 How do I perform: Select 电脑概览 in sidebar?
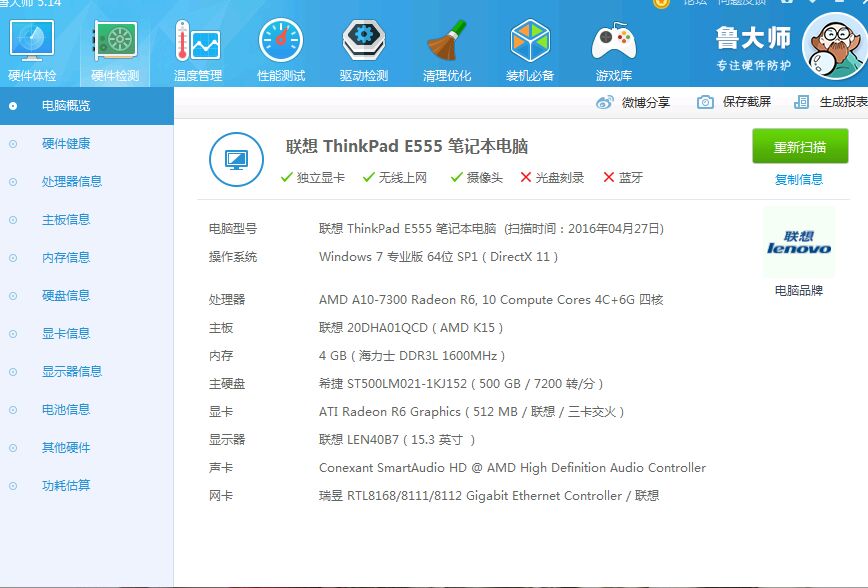click(87, 106)
